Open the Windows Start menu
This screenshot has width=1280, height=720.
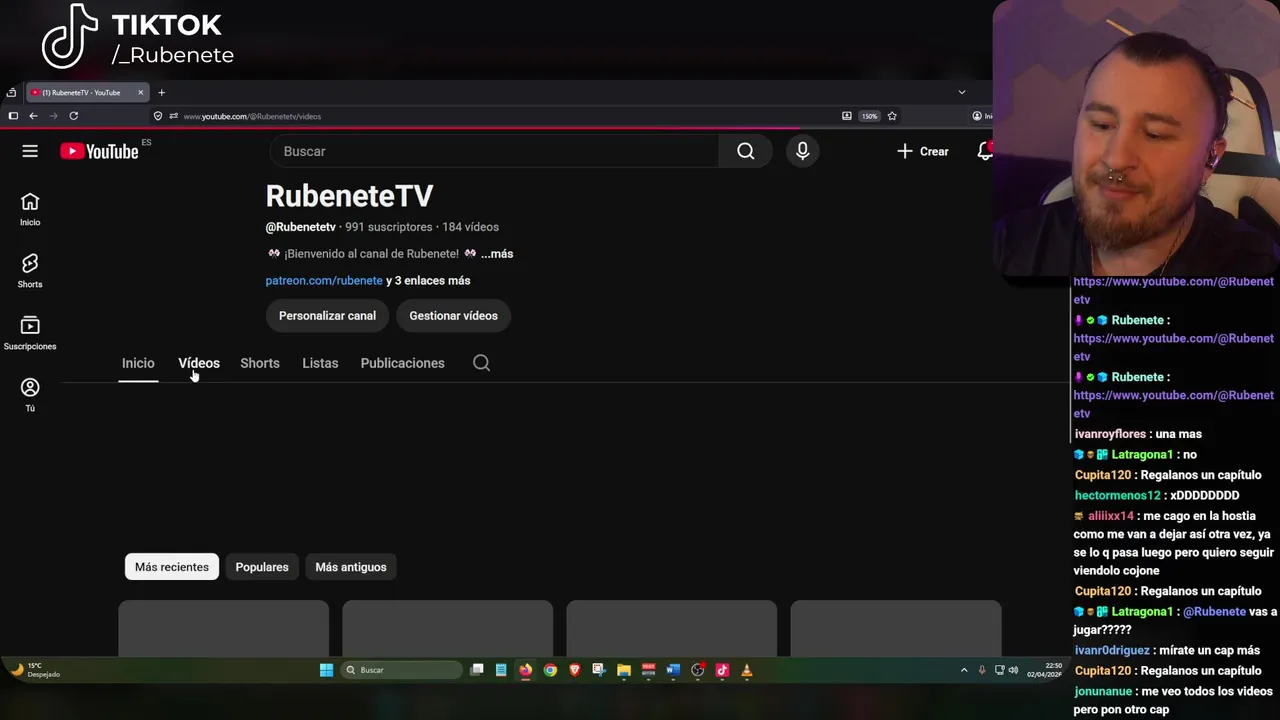[x=326, y=670]
